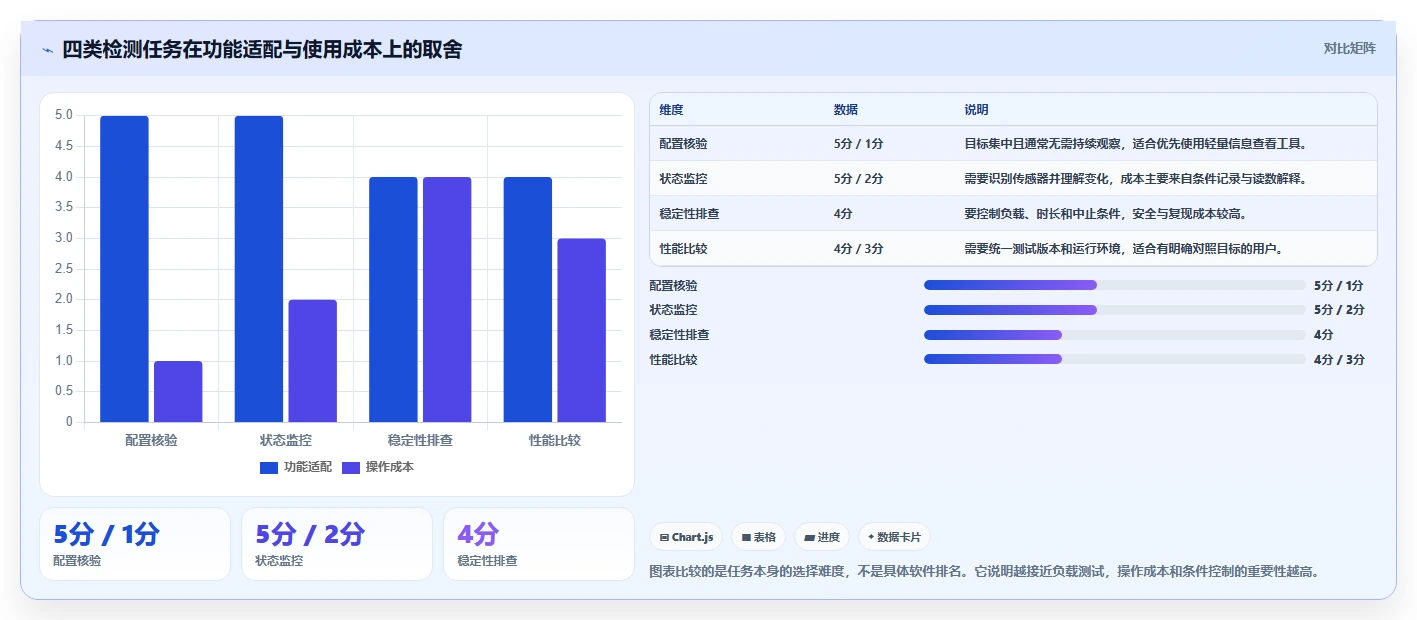Image resolution: width=1417 pixels, height=620 pixels.
Task: Click the 状态监控 table row cell
Action: tap(683, 179)
